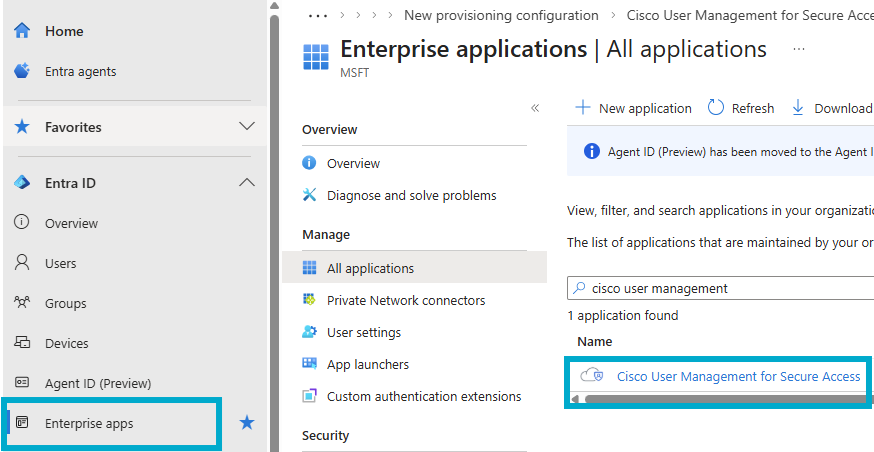Click Download button label
Viewport: 874px width, 452px height.
(x=843, y=108)
